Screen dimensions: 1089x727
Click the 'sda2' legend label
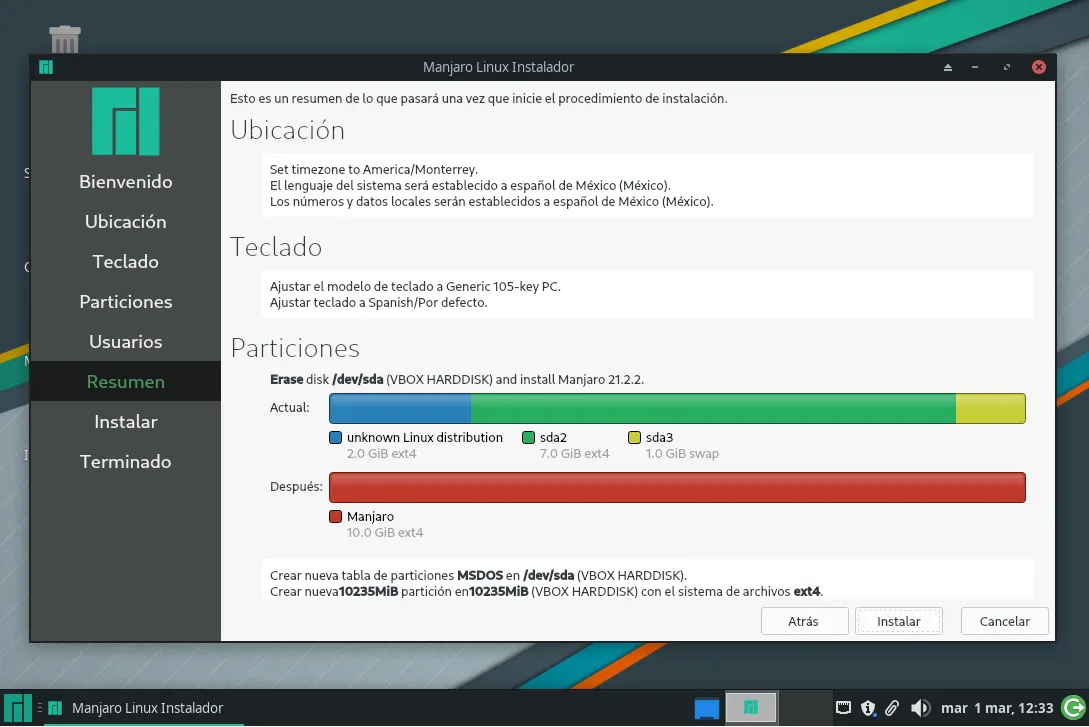click(x=553, y=437)
